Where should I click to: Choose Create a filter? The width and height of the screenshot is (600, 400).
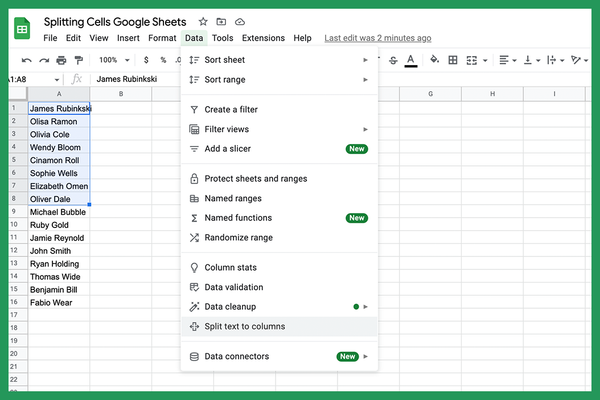[x=279, y=109]
